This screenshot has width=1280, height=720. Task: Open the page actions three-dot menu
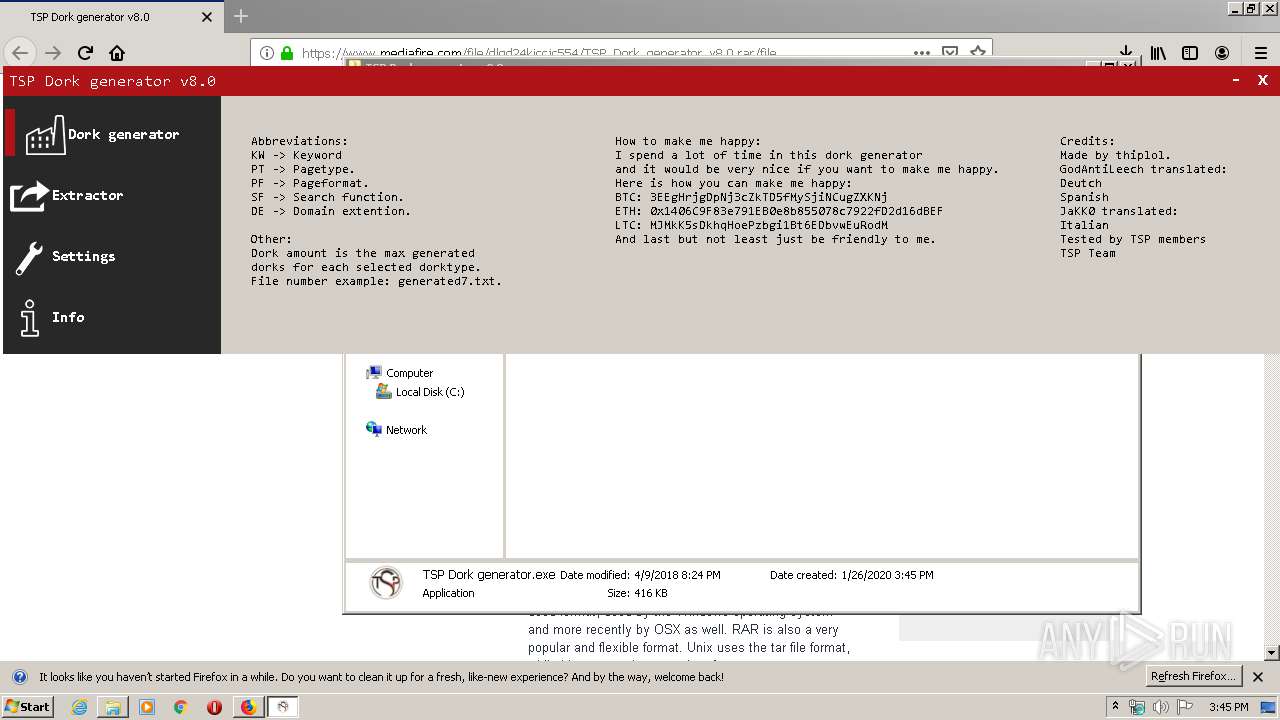click(922, 52)
